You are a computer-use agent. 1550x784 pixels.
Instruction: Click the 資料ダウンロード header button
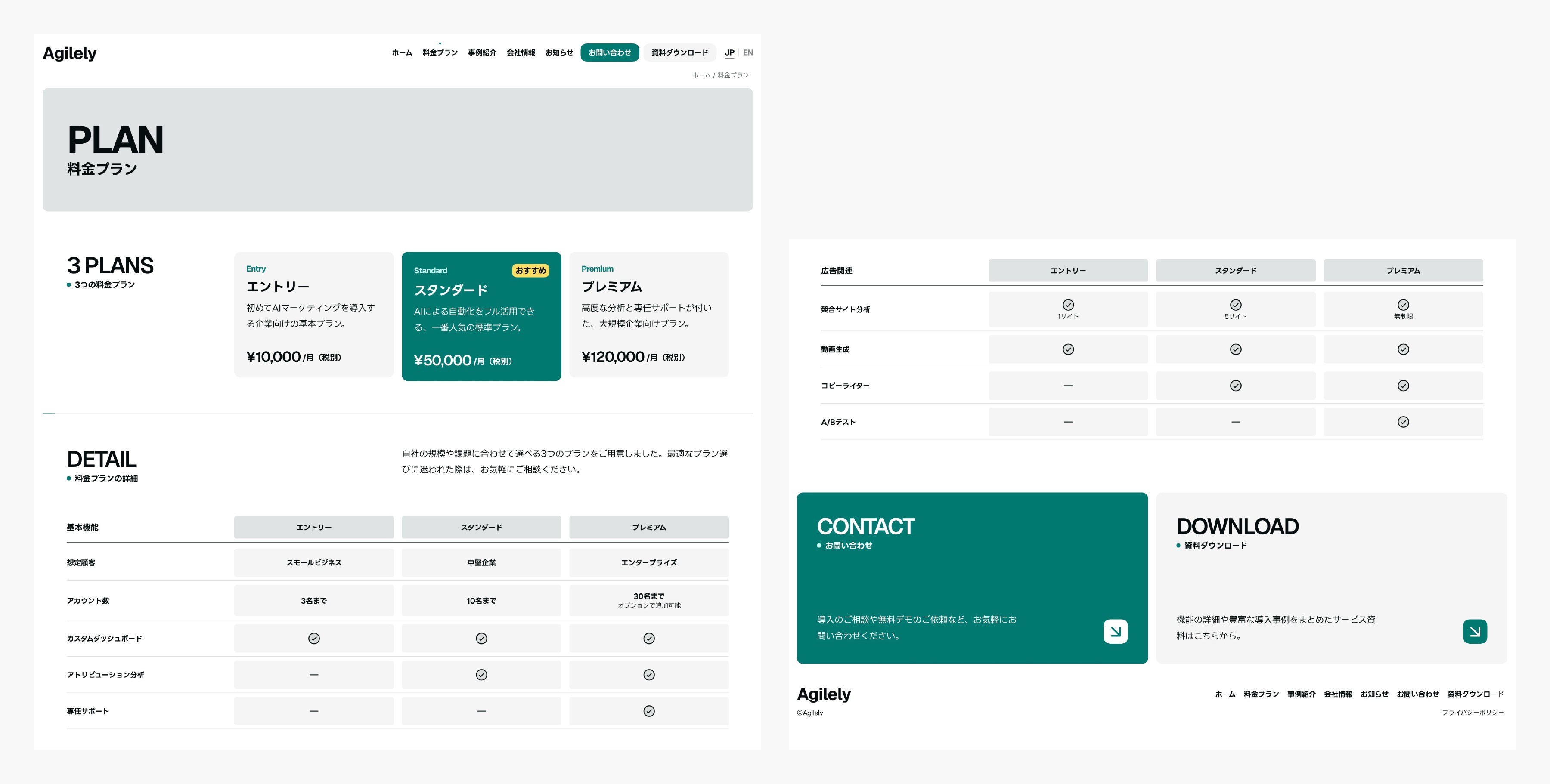pyautogui.click(x=679, y=53)
